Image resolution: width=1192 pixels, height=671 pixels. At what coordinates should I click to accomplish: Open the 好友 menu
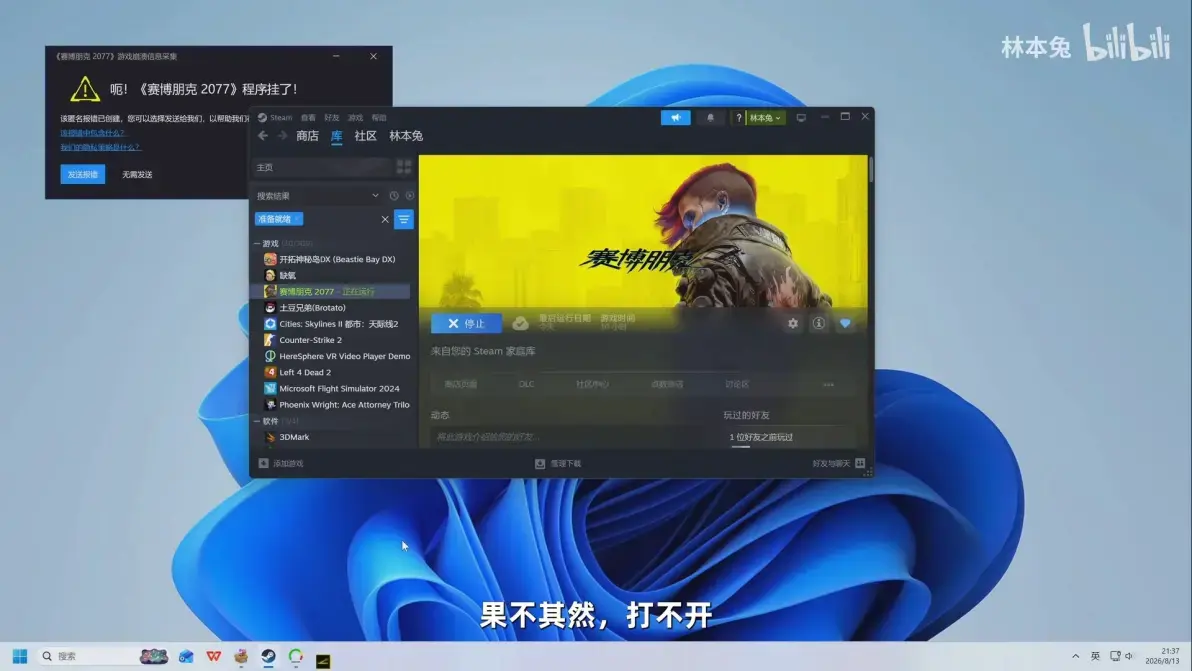coord(331,118)
